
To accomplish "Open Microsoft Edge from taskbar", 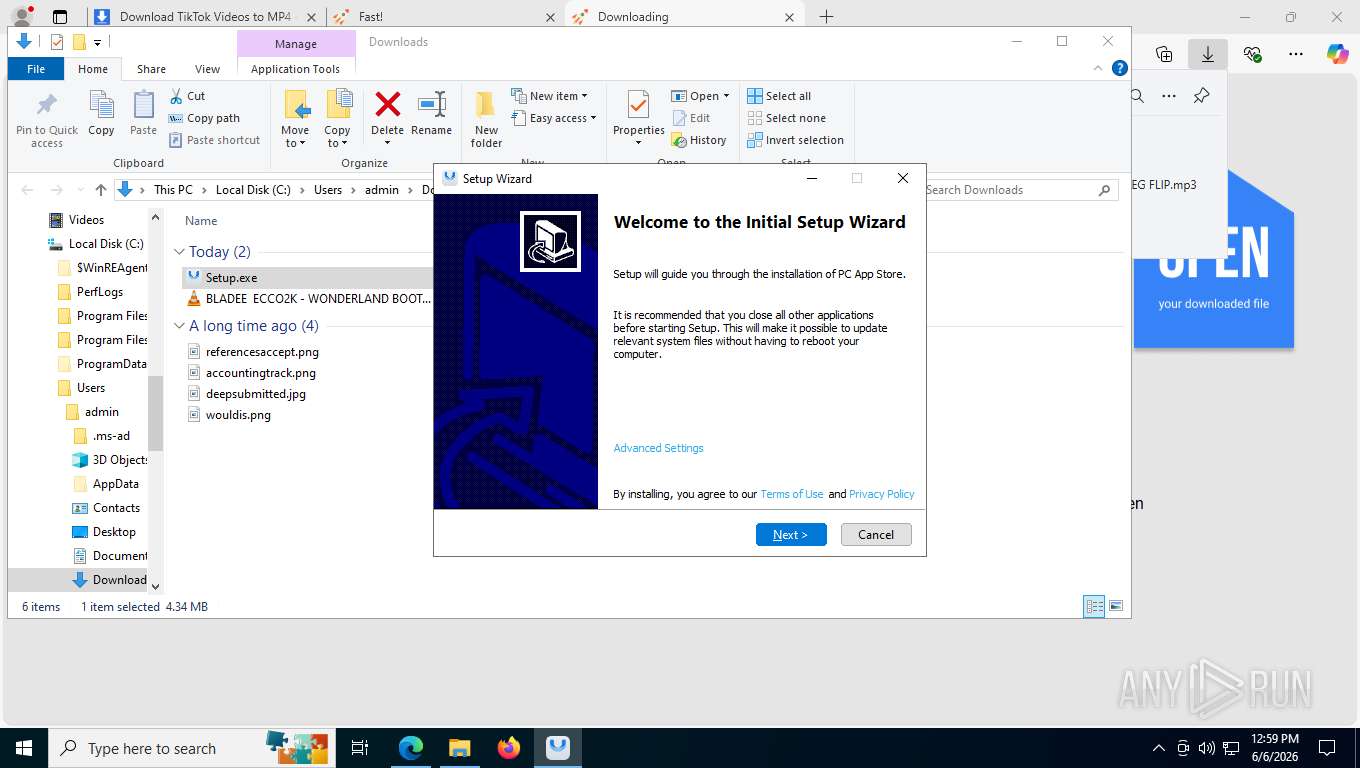I will tap(411, 747).
